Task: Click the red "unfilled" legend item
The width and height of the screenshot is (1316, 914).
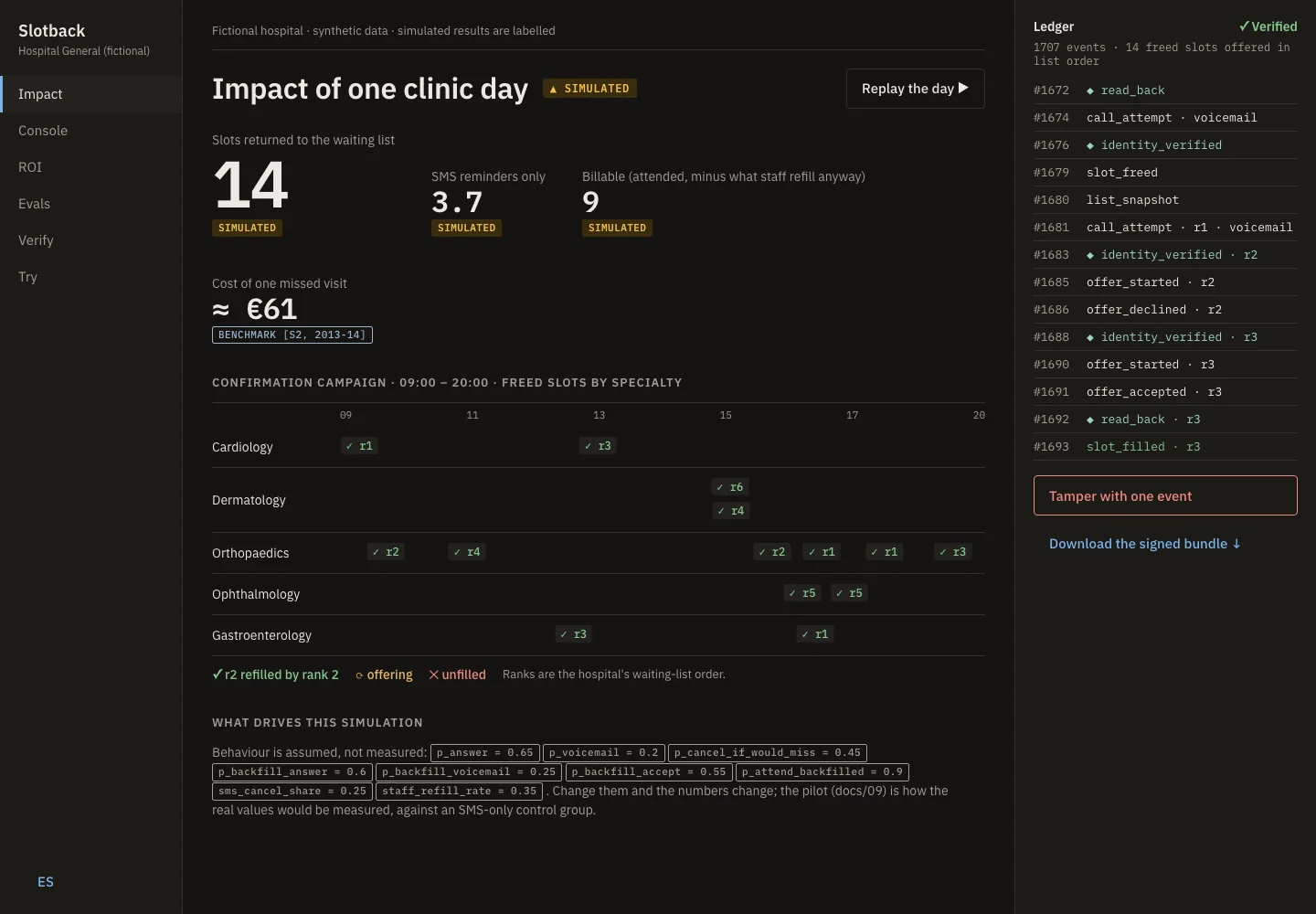Action: coord(458,675)
